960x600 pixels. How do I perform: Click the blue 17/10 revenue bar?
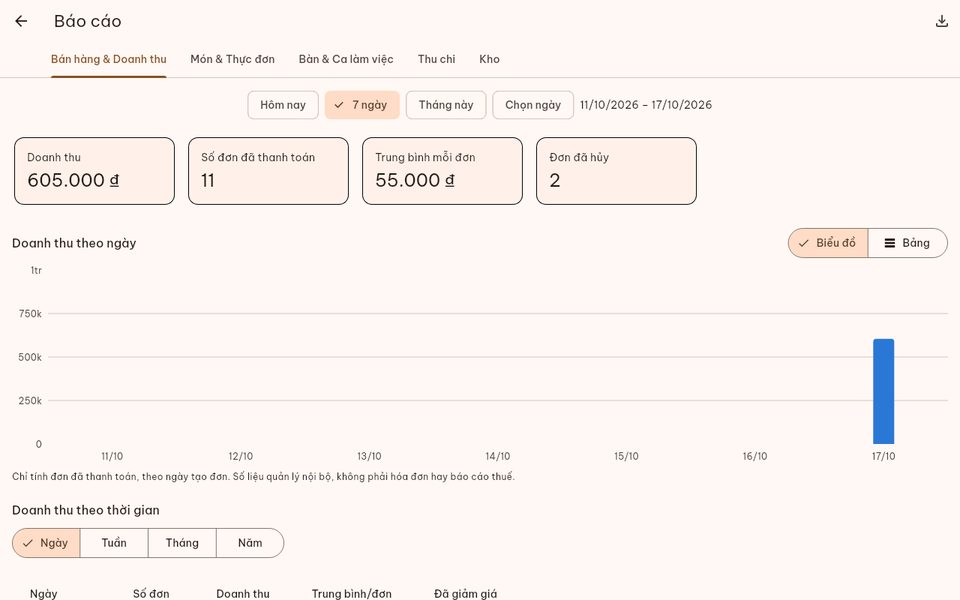tap(883, 391)
